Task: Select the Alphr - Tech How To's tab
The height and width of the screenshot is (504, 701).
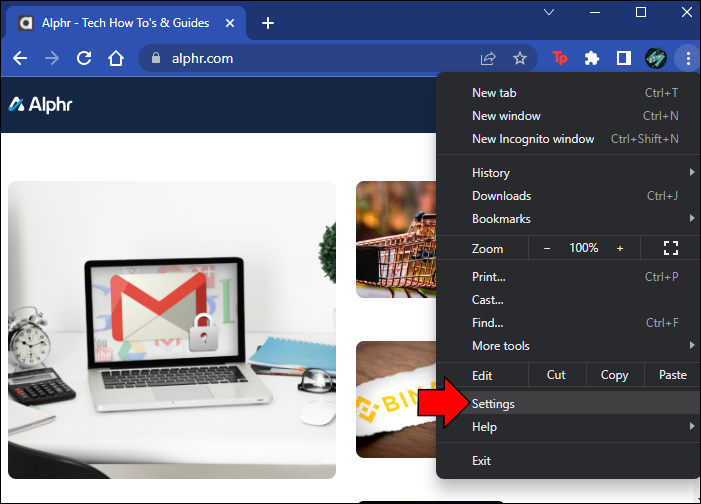Action: coord(125,23)
